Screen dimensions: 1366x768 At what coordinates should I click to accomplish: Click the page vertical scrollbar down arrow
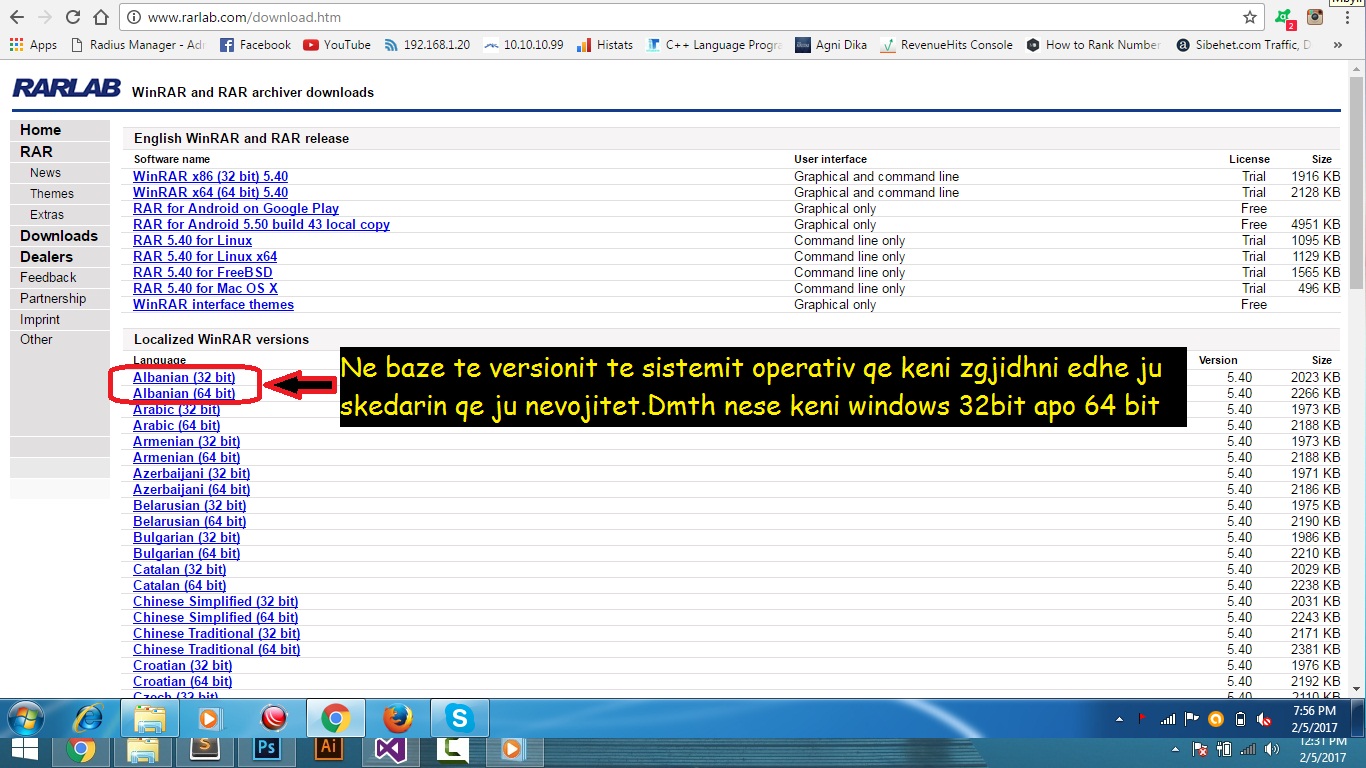pyautogui.click(x=1357, y=688)
